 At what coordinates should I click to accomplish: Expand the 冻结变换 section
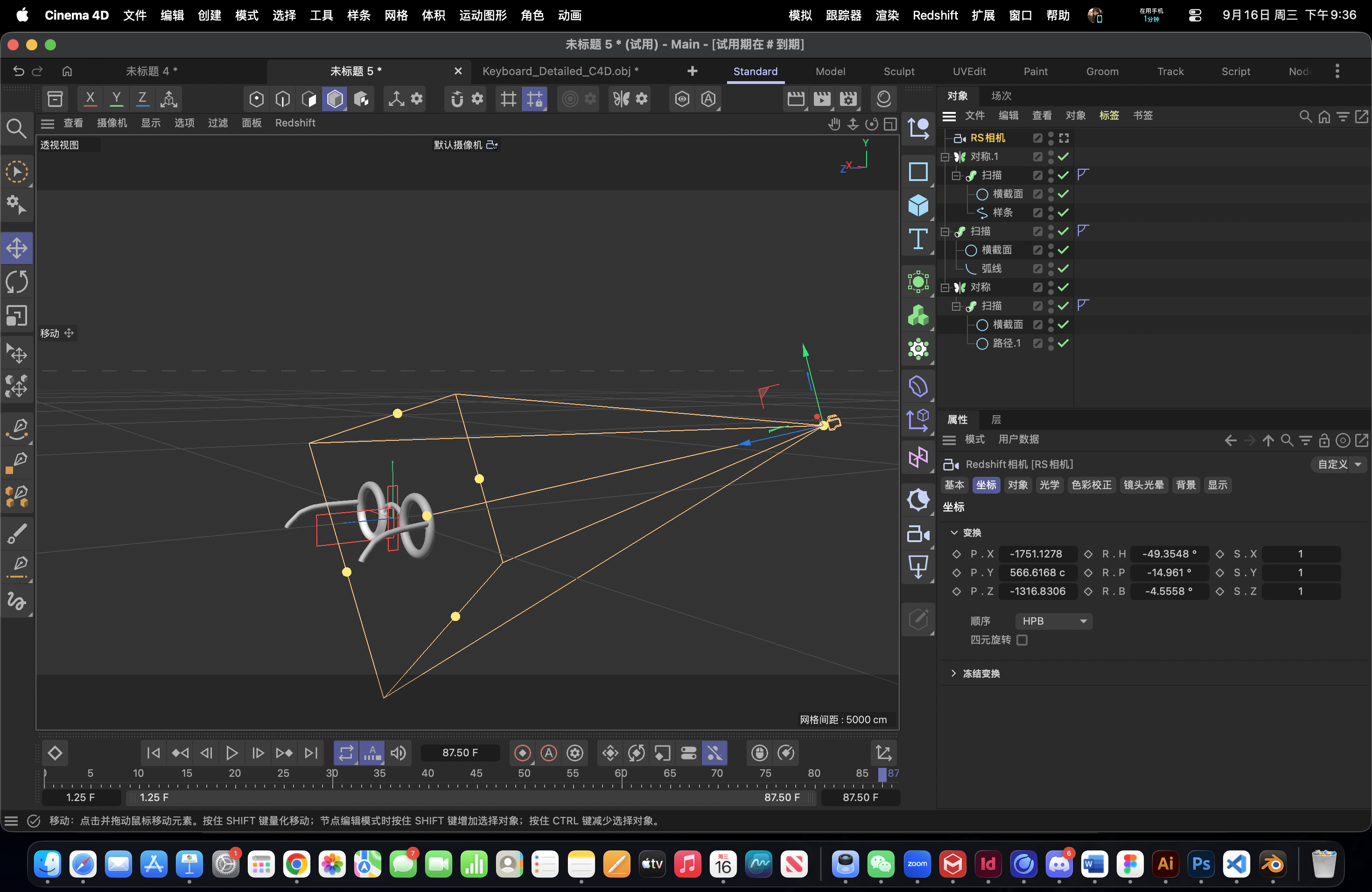[x=954, y=673]
